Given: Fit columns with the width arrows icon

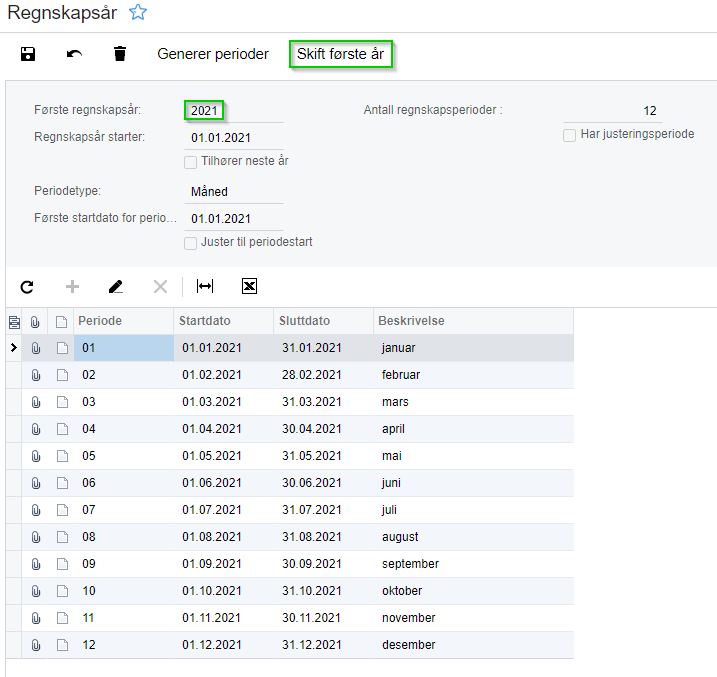Looking at the screenshot, I should point(205,287).
